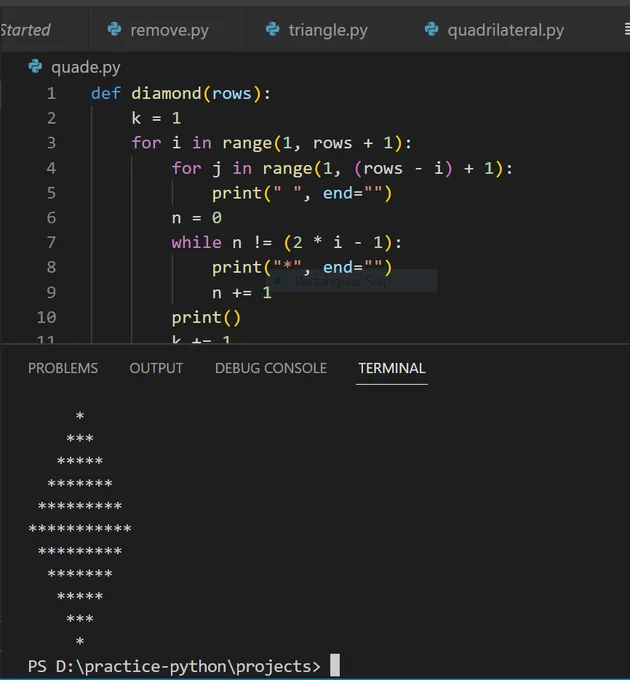Open the DEBUG CONSOLE panel tab
Viewport: 630px width, 680px height.
click(x=271, y=368)
